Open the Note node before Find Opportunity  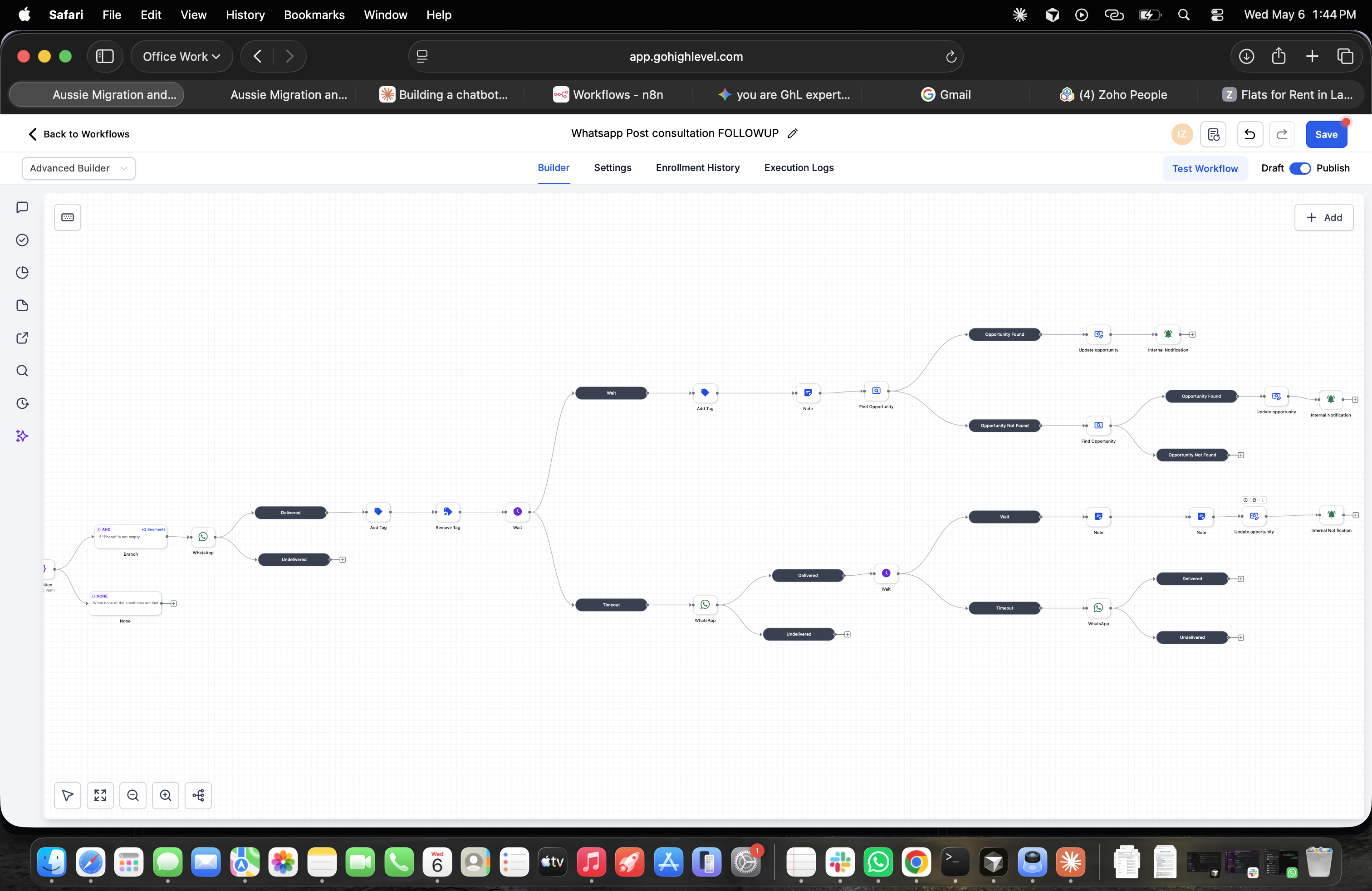808,392
